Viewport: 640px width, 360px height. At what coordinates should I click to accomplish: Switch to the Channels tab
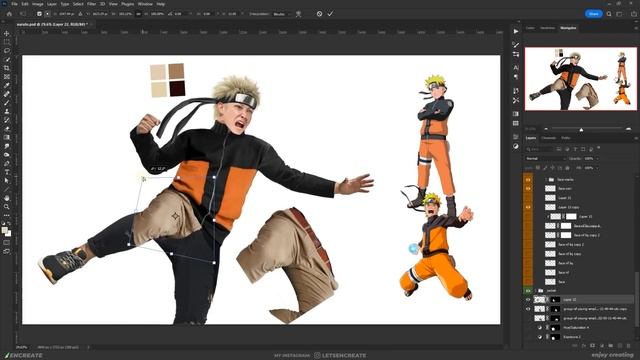pos(548,138)
